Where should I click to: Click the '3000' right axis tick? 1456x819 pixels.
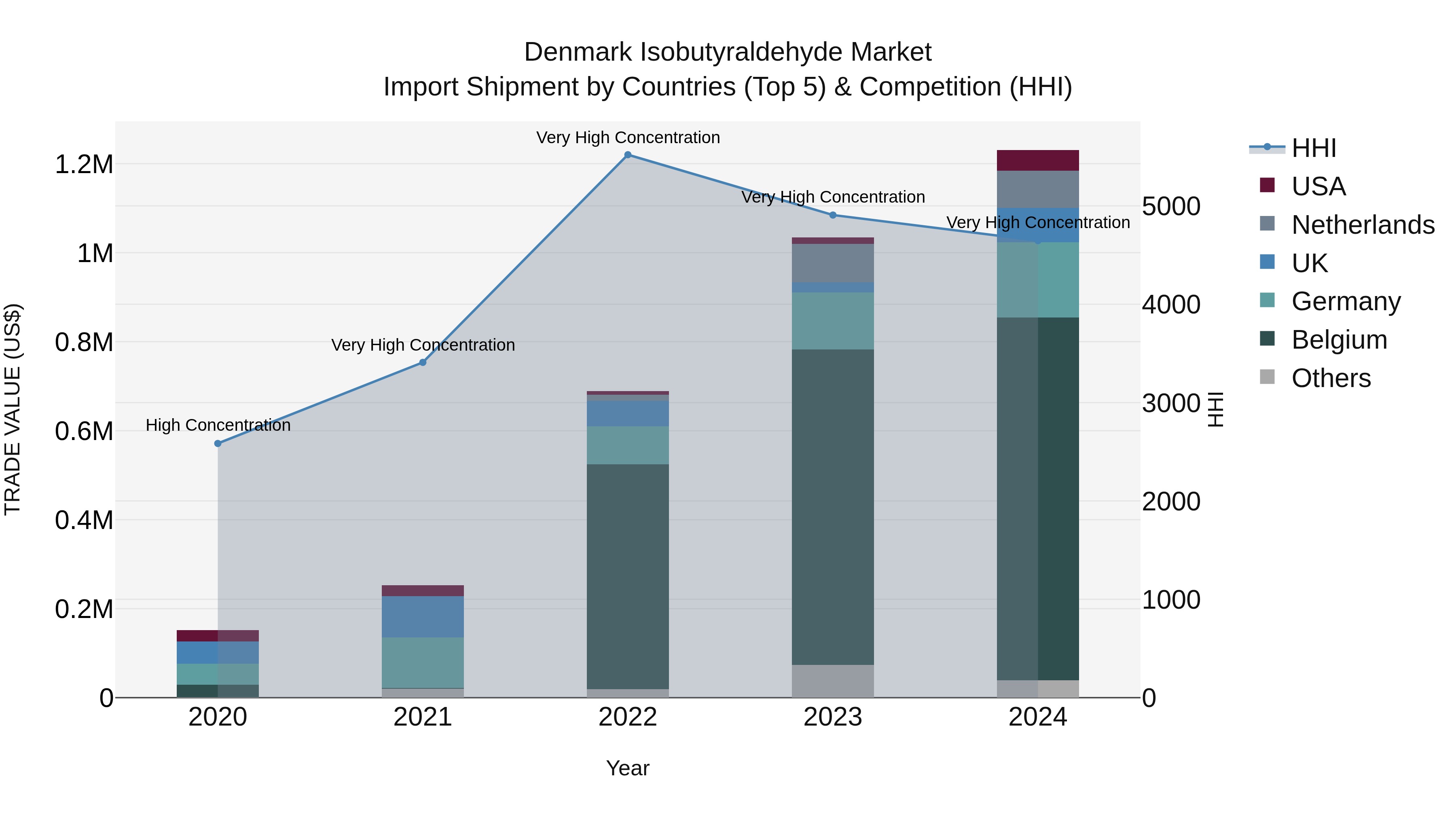[x=1171, y=403]
